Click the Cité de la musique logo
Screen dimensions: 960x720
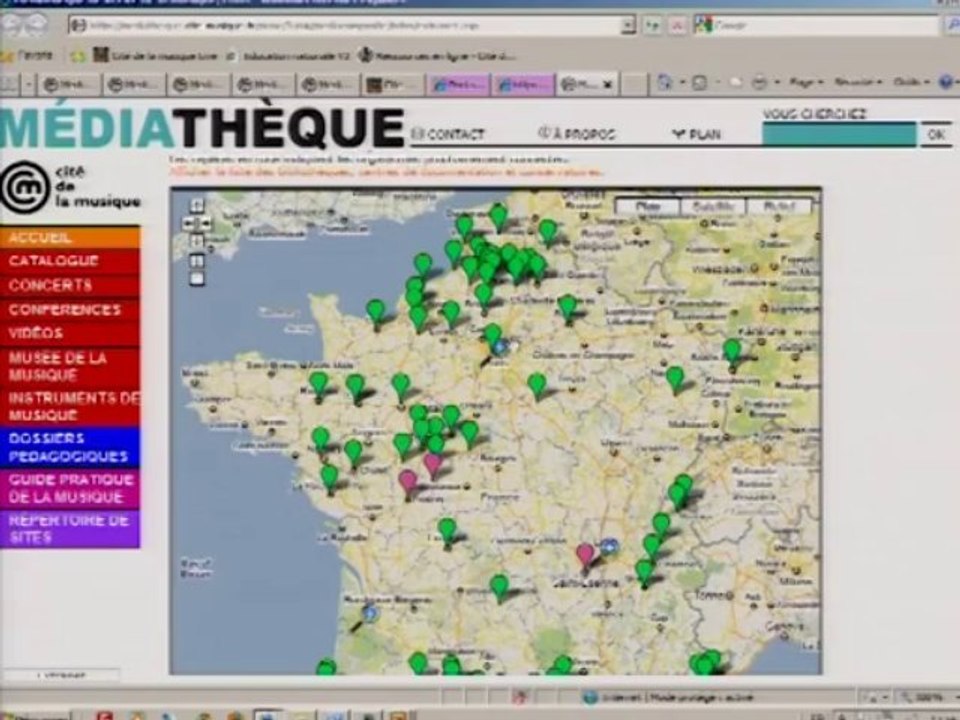tap(70, 187)
